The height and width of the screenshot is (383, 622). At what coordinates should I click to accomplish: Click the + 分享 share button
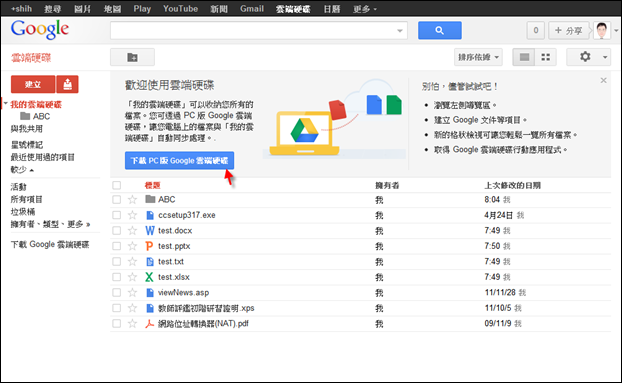pos(568,31)
